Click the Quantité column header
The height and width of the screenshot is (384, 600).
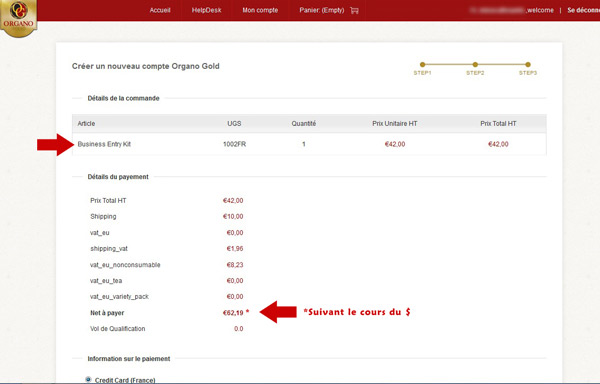[304, 124]
